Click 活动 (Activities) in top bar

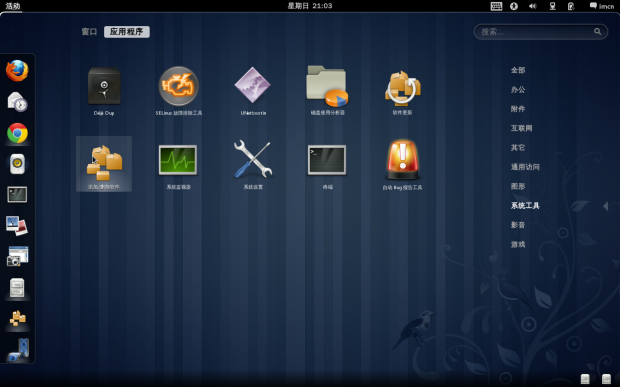pyautogui.click(x=13, y=6)
